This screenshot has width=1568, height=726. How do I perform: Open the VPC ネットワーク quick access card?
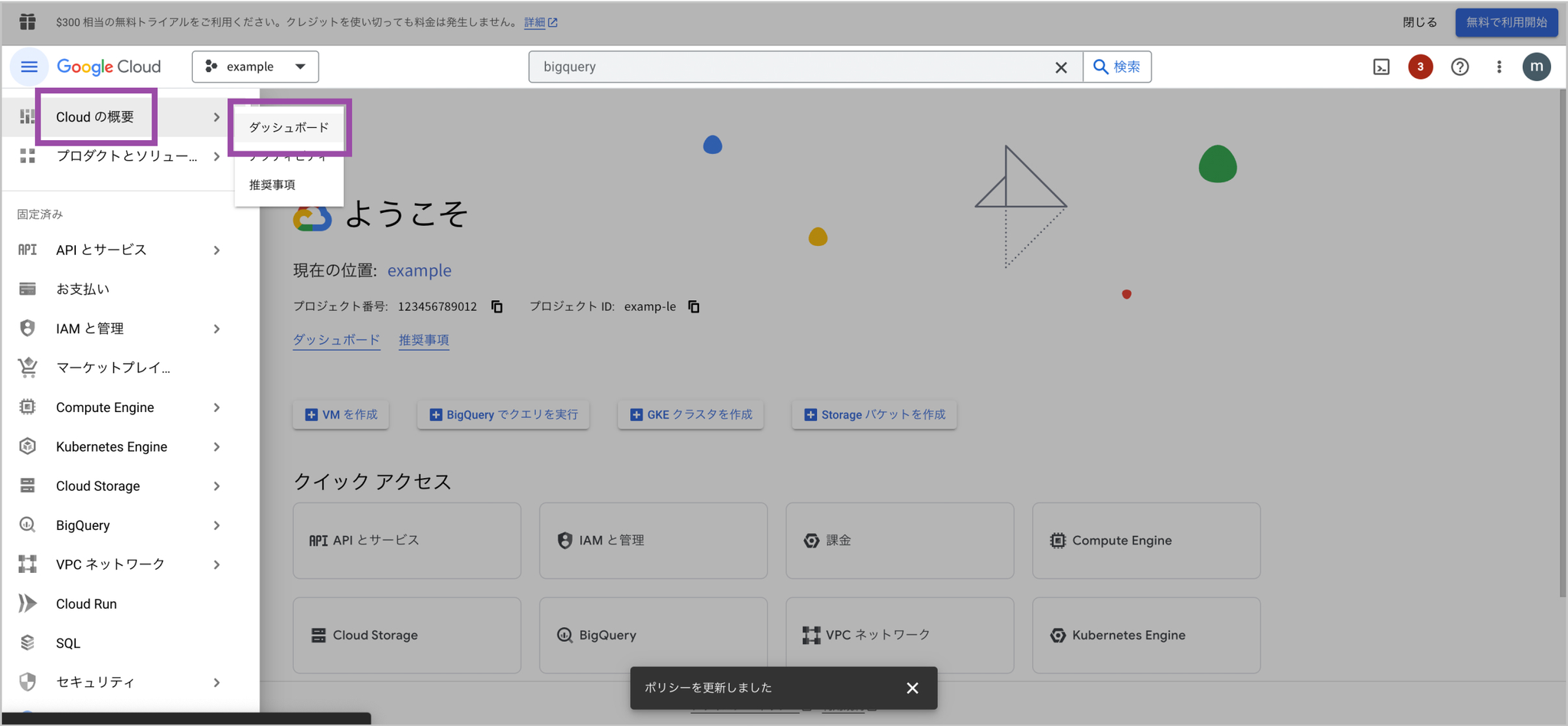pyautogui.click(x=900, y=636)
